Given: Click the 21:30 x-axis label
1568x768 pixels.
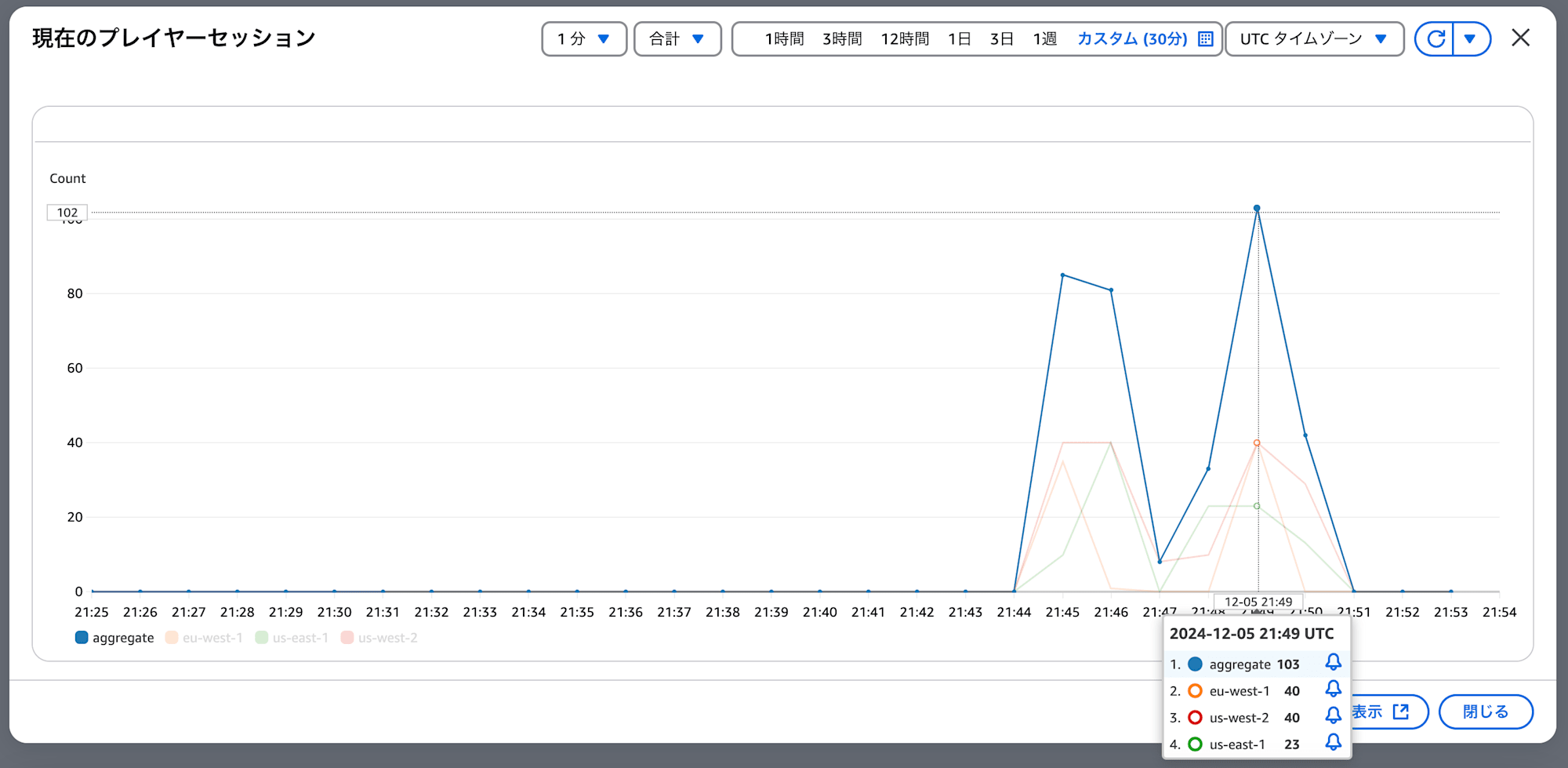Looking at the screenshot, I should (334, 612).
